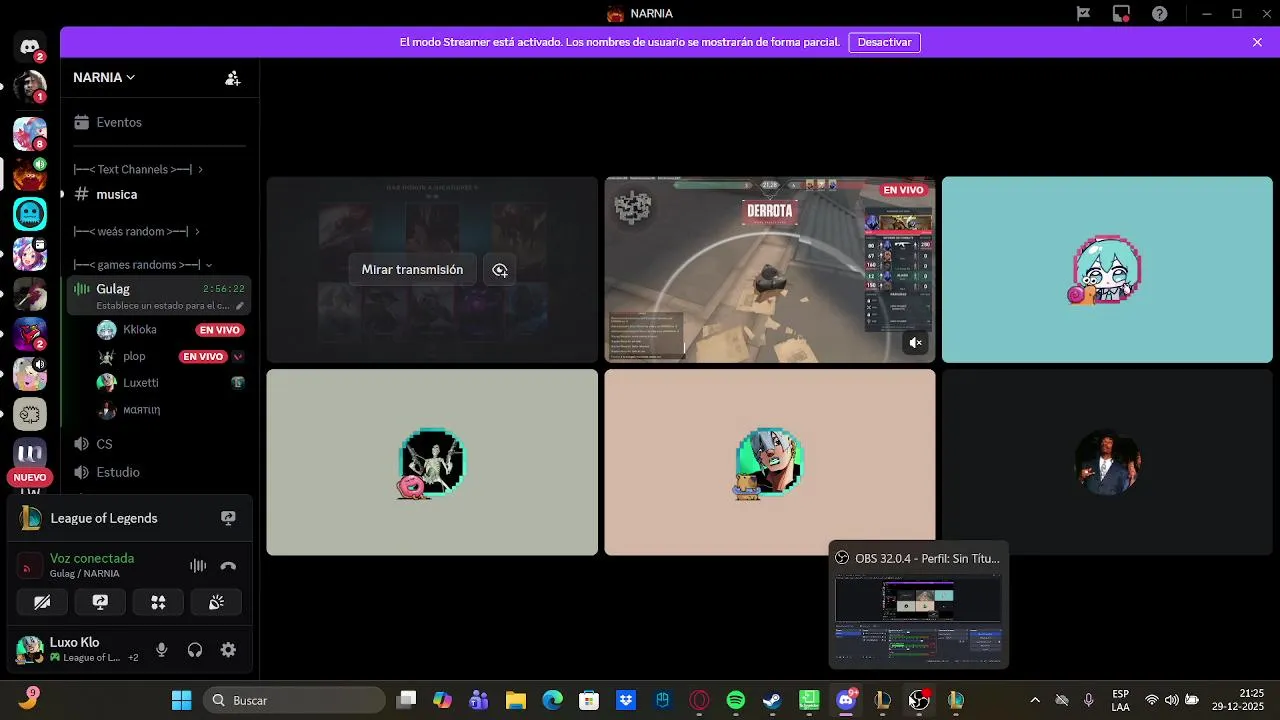
Task: Click the Desactivar streamer mode button
Action: coord(884,43)
